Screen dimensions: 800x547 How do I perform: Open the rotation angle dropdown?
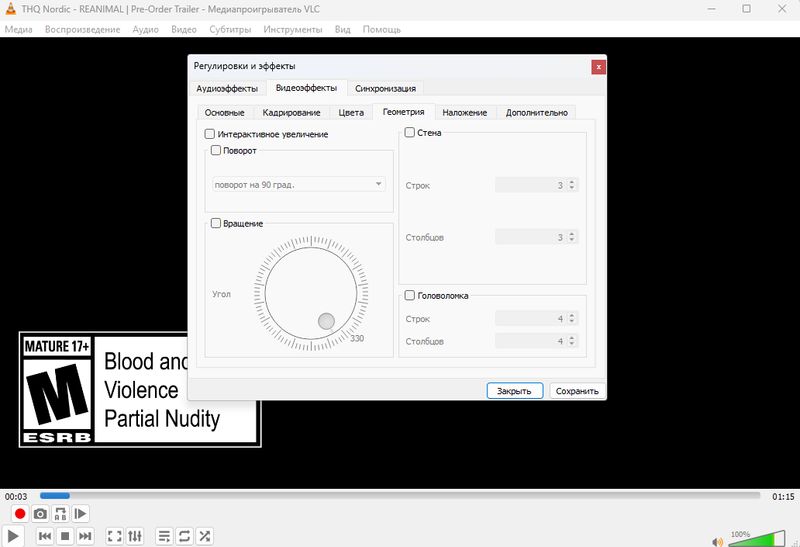(298, 184)
